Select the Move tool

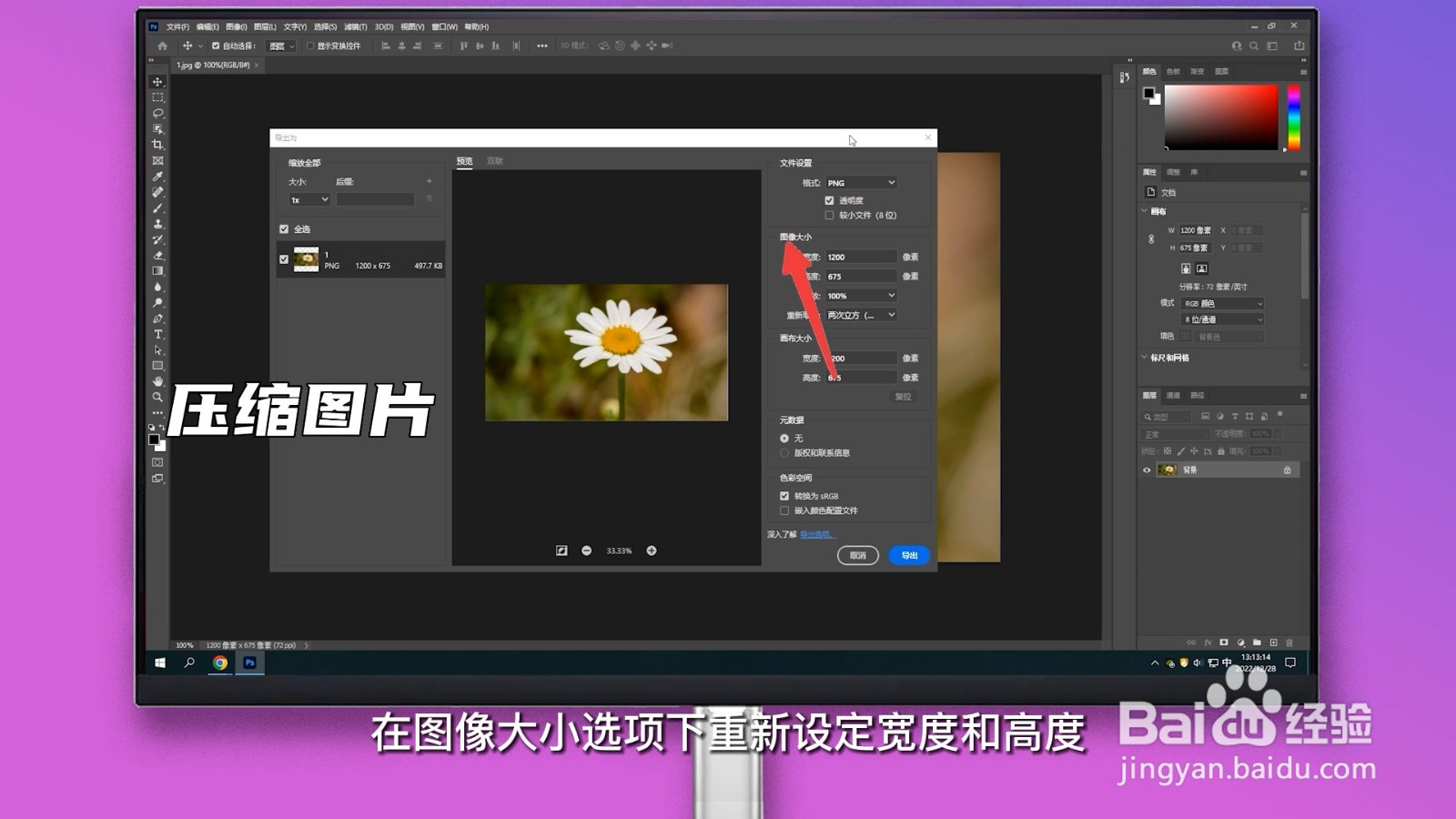[x=158, y=80]
